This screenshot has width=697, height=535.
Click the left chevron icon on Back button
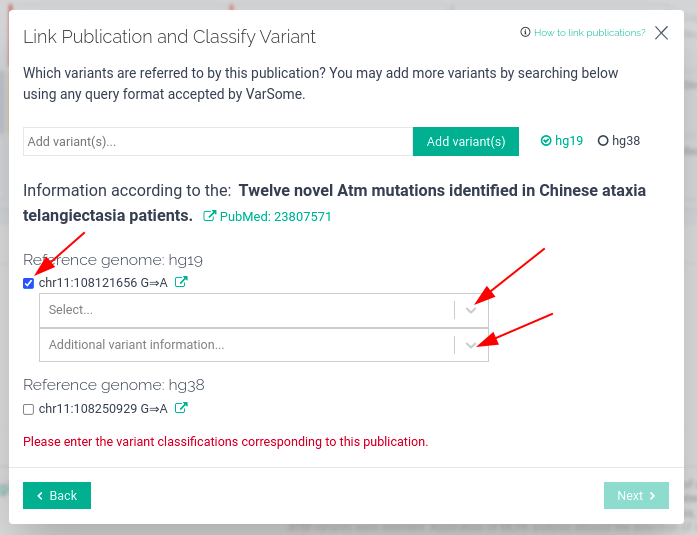(x=40, y=495)
